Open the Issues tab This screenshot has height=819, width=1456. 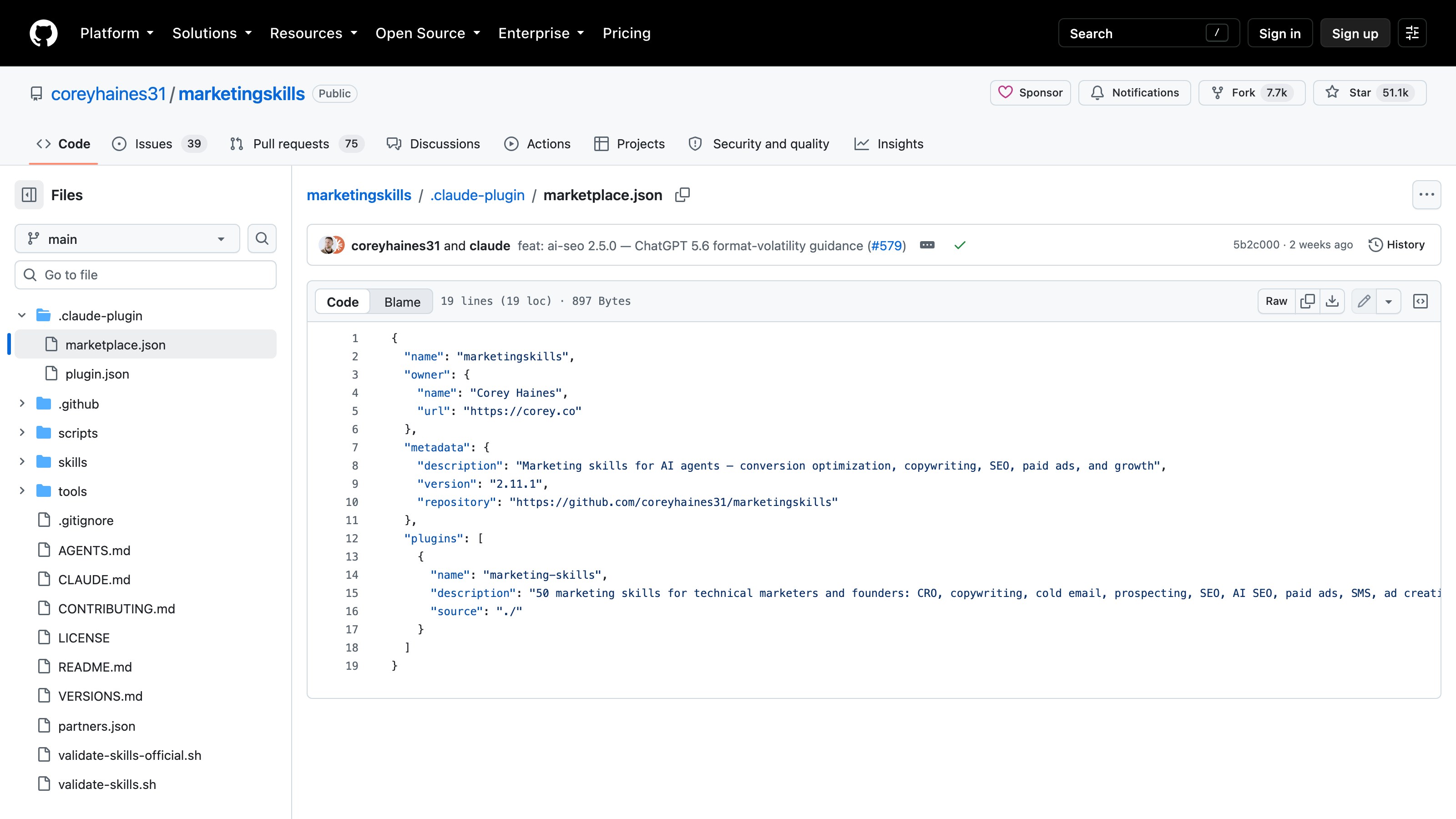pyautogui.click(x=159, y=144)
